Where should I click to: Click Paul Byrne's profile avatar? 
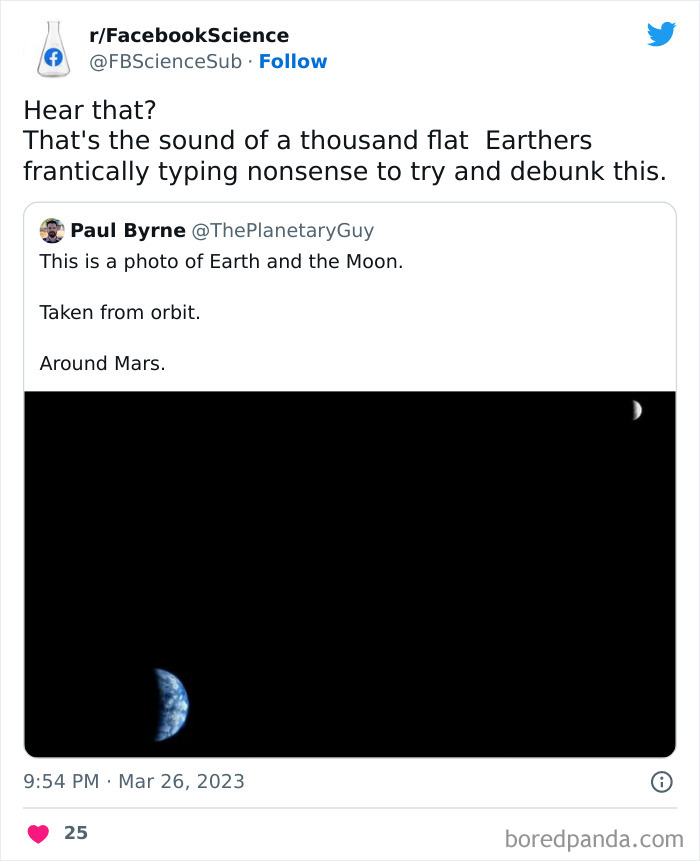[x=52, y=231]
